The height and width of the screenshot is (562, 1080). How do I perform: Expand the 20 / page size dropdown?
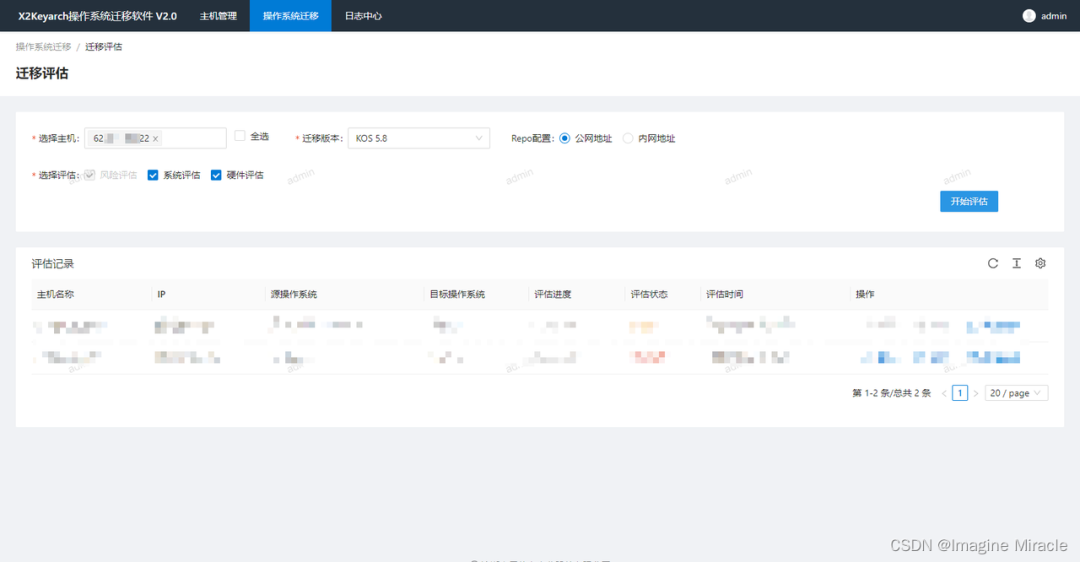pos(1016,394)
